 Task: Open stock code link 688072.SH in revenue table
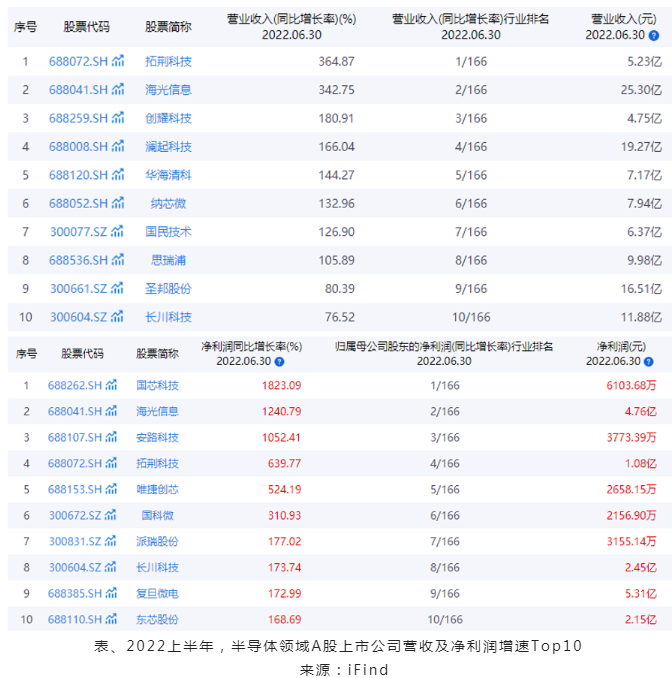(x=78, y=61)
